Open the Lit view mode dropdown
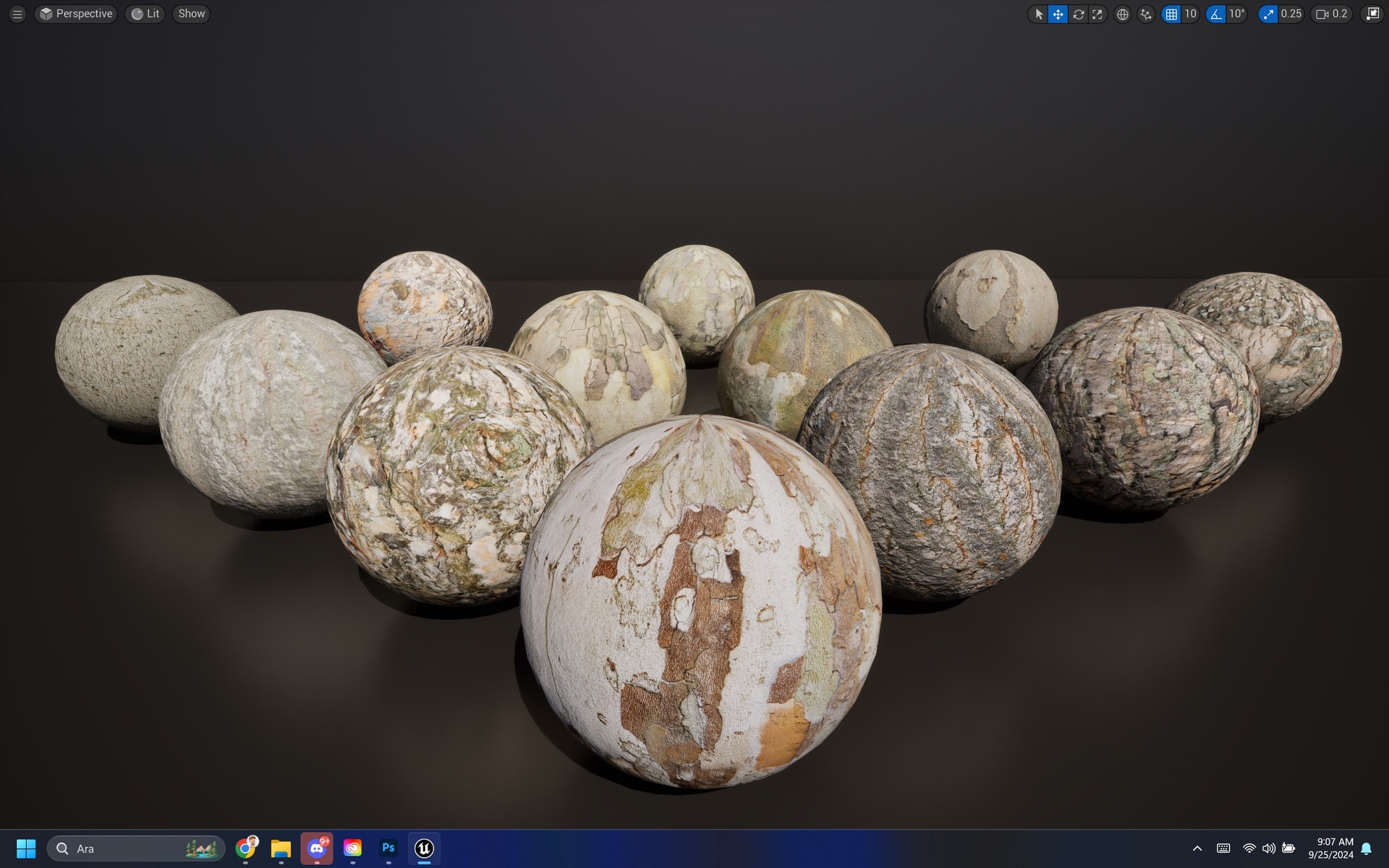The image size is (1389, 868). [x=145, y=14]
